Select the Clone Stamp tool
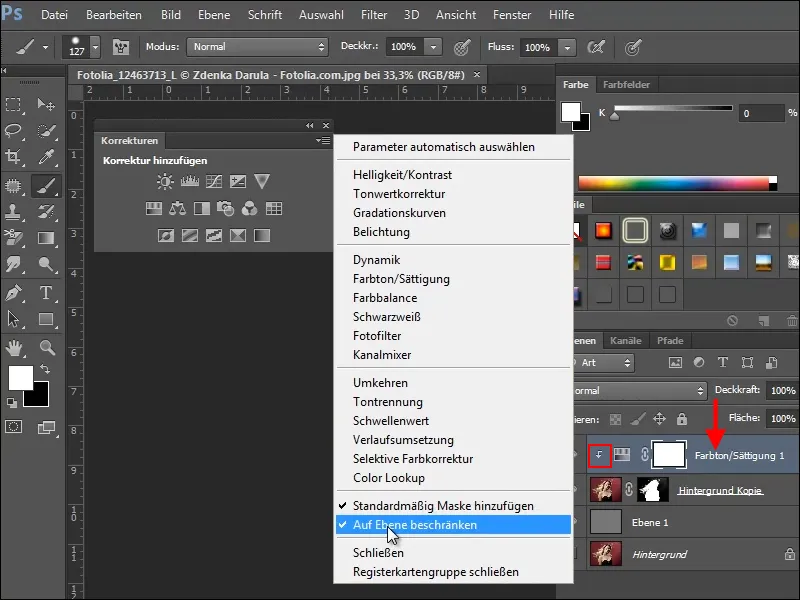 pyautogui.click(x=13, y=212)
